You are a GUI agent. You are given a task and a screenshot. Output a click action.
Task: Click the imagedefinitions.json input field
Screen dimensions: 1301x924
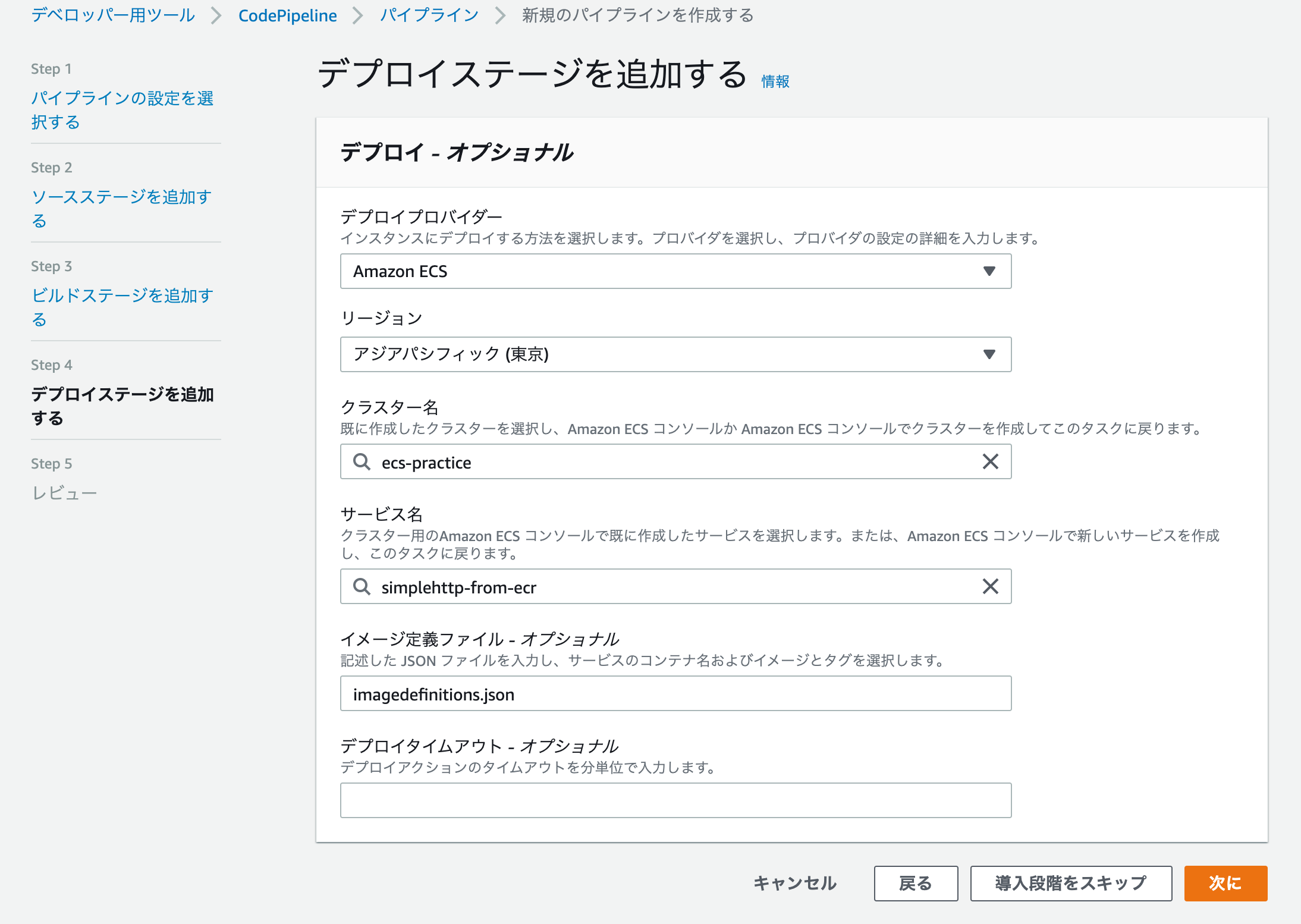point(675,693)
